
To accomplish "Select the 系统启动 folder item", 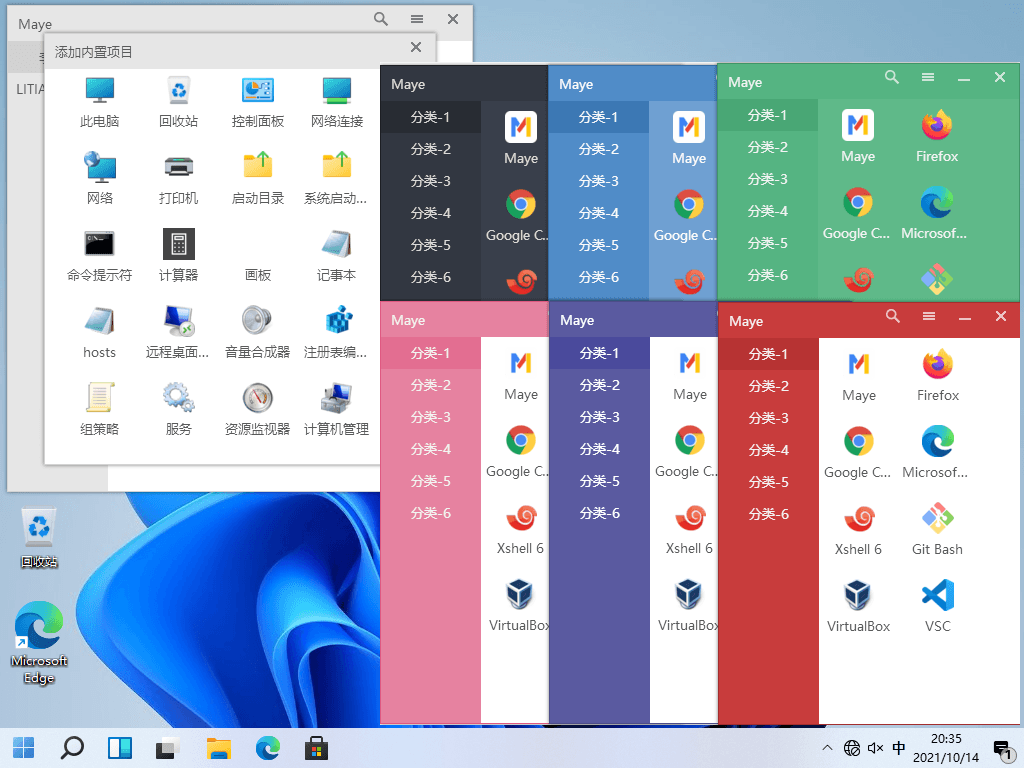I will [x=336, y=178].
